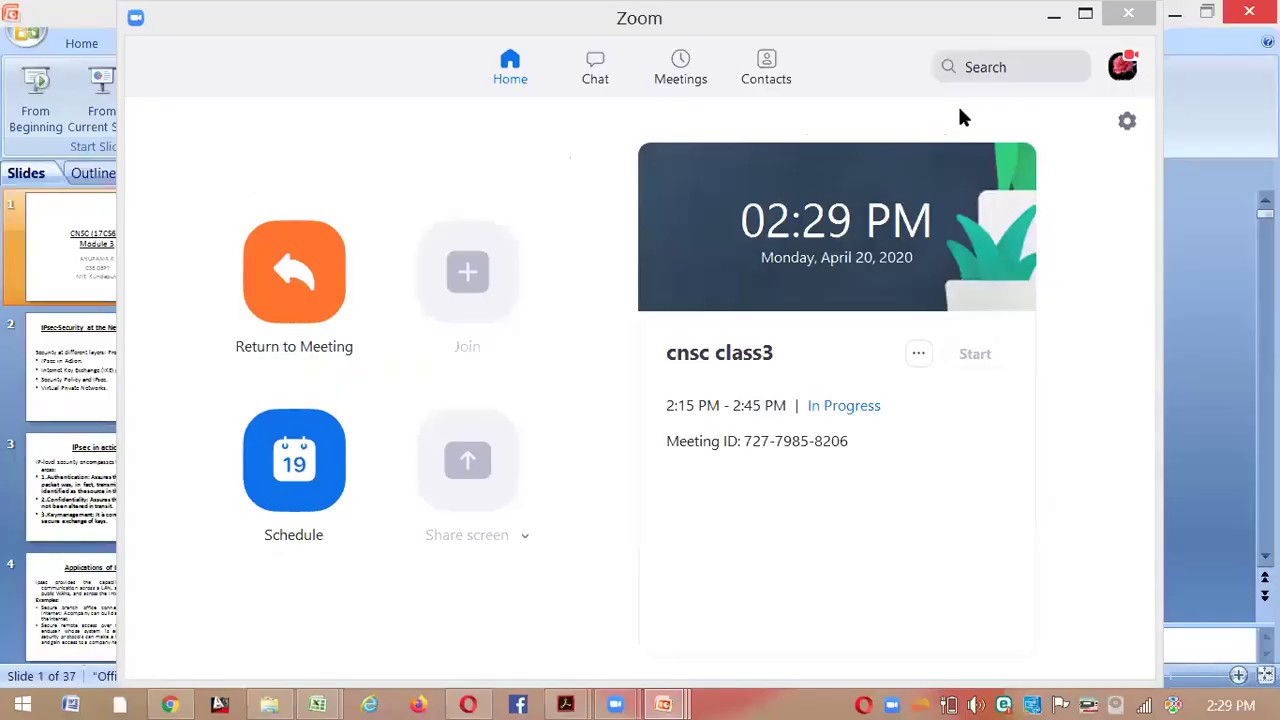Screen dimensions: 1280x720
Task: Fit slide to current window button
Action: tap(1266, 676)
